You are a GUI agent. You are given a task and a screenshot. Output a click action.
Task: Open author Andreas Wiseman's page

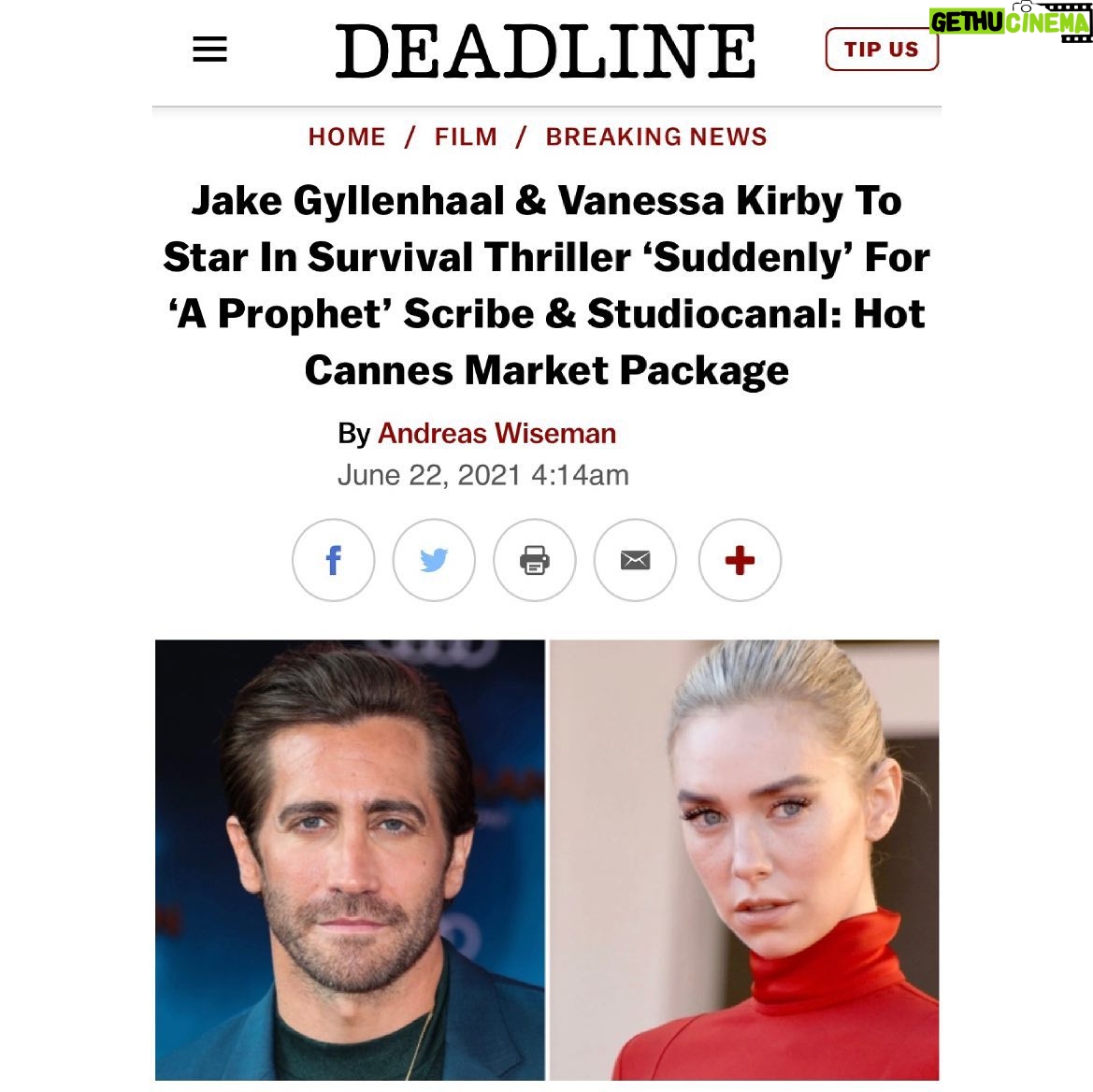click(x=497, y=434)
